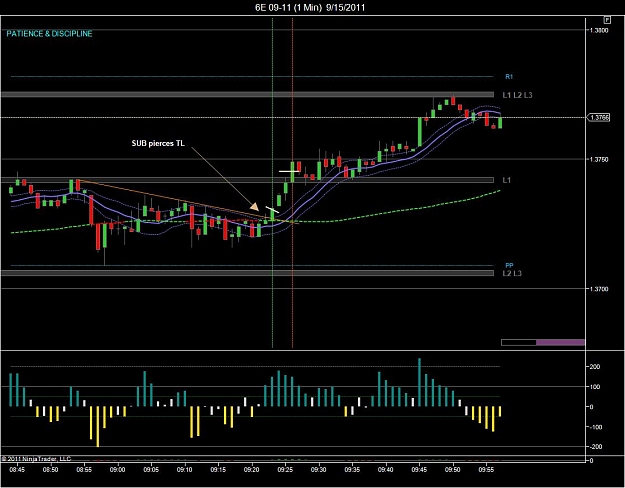This screenshot has height=488, width=625.
Task: Select the chart title '6E 09-11 (1 Min) 9/15/2011'
Action: tap(310, 7)
